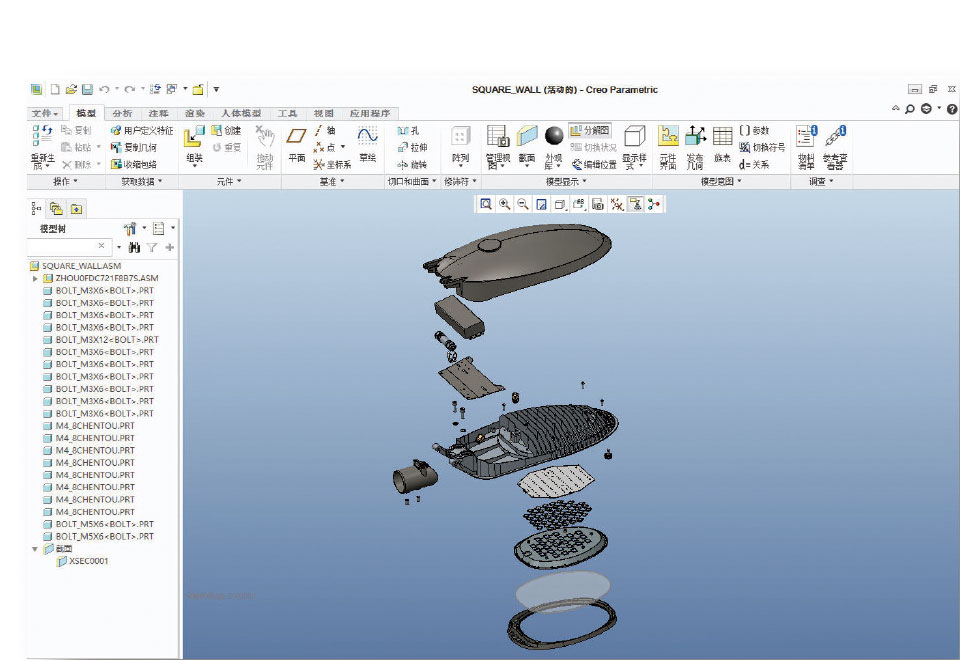Click the model tree search input field
Image resolution: width=960 pixels, height=660 pixels.
pos(65,246)
